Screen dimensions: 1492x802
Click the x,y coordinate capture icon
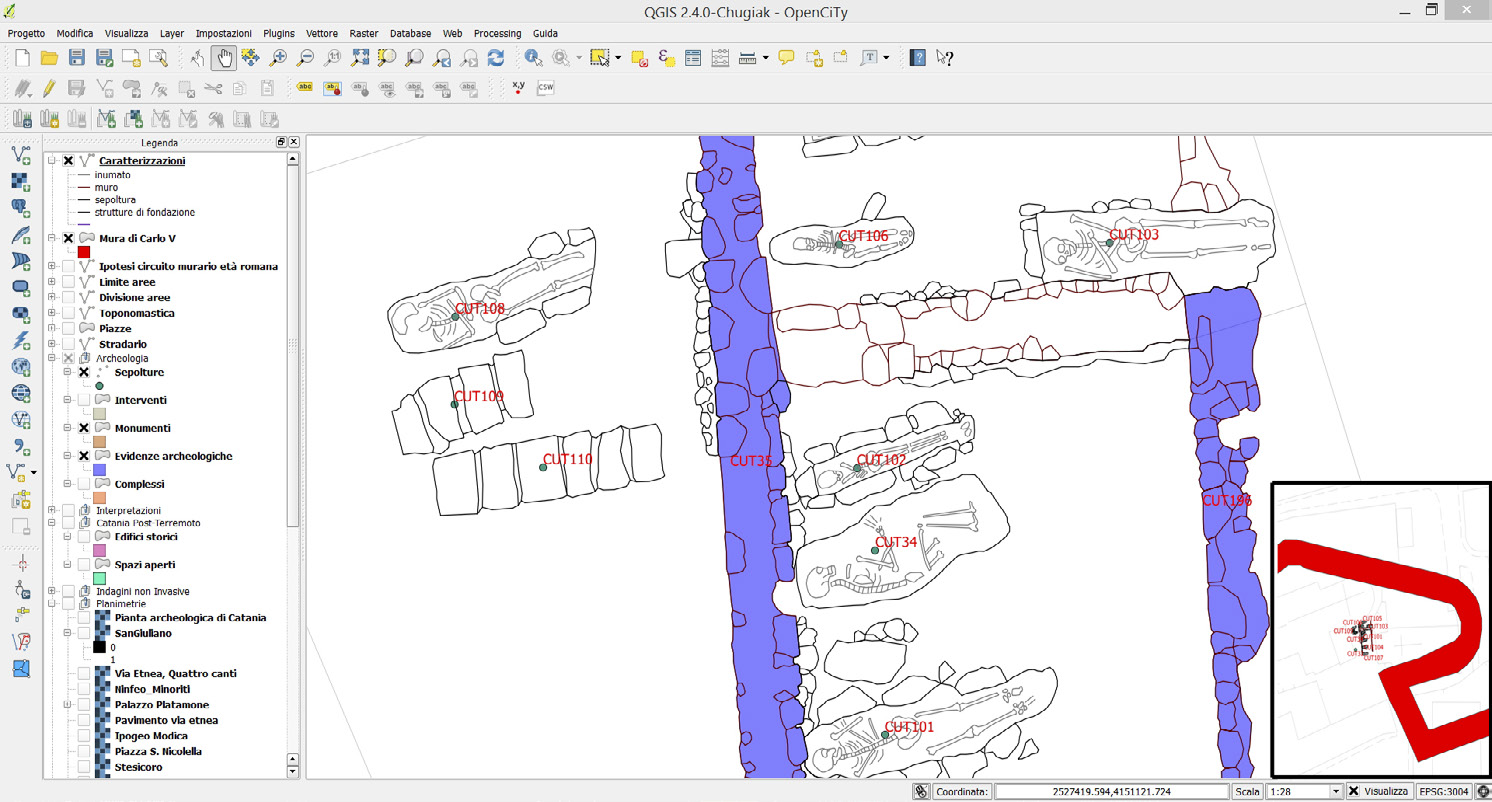[x=518, y=88]
